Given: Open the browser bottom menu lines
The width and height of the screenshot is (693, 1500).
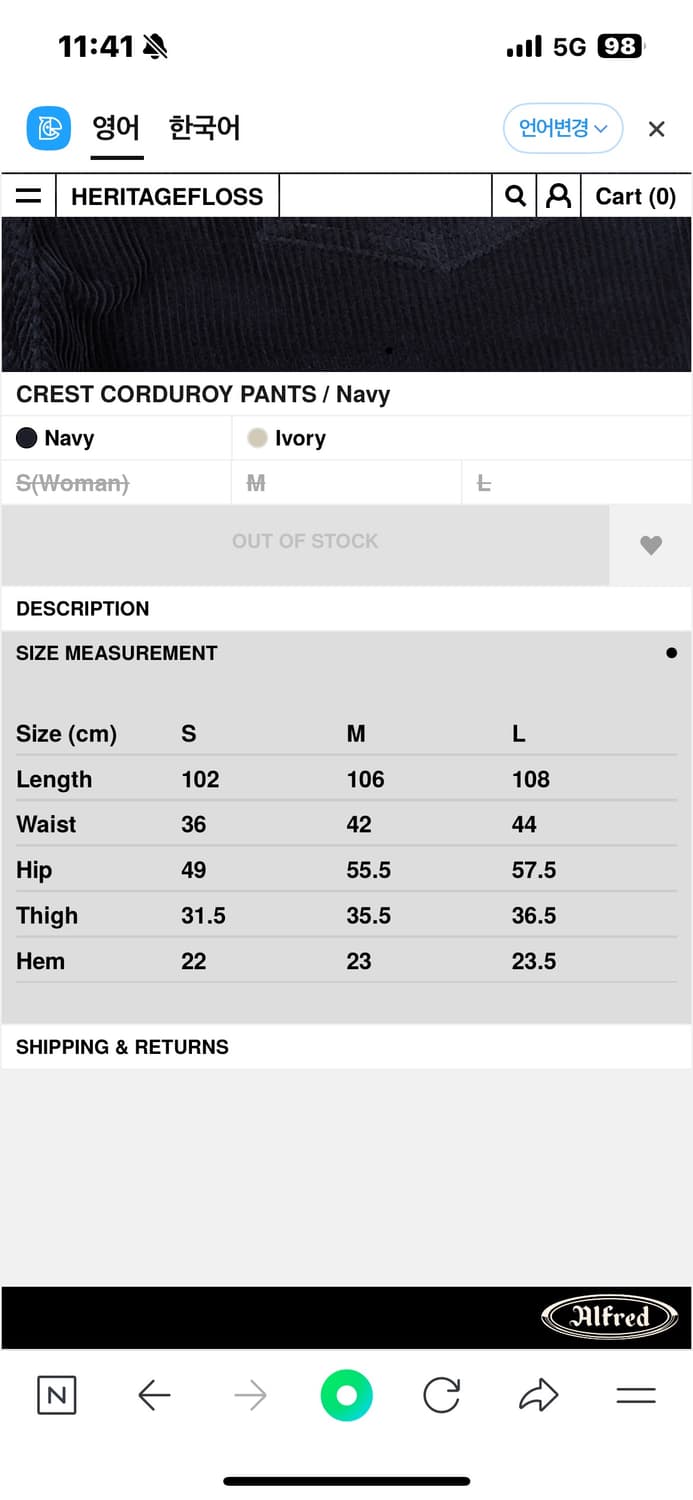Looking at the screenshot, I should tap(635, 1395).
